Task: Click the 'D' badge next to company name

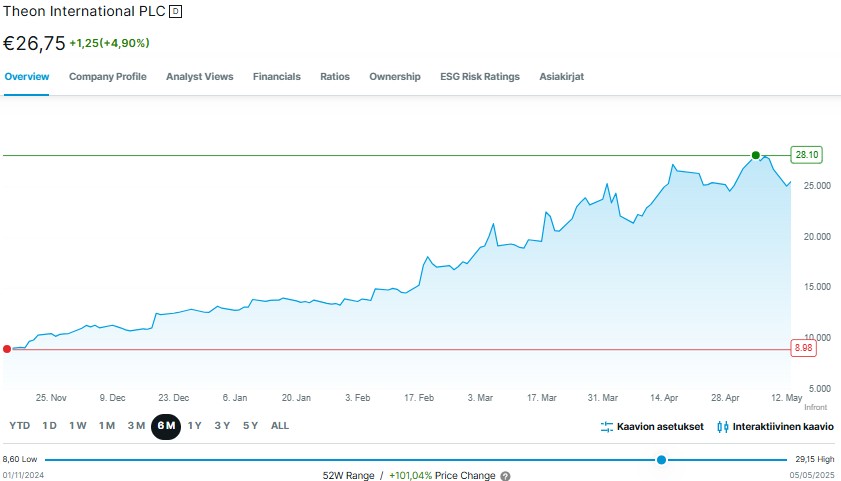Action: [x=175, y=12]
